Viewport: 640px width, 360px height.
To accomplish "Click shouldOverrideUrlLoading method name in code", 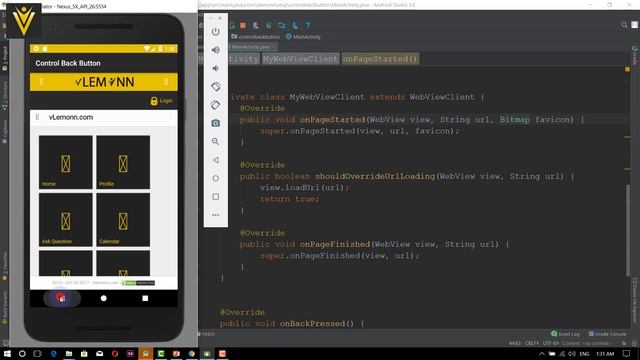I will click(375, 176).
